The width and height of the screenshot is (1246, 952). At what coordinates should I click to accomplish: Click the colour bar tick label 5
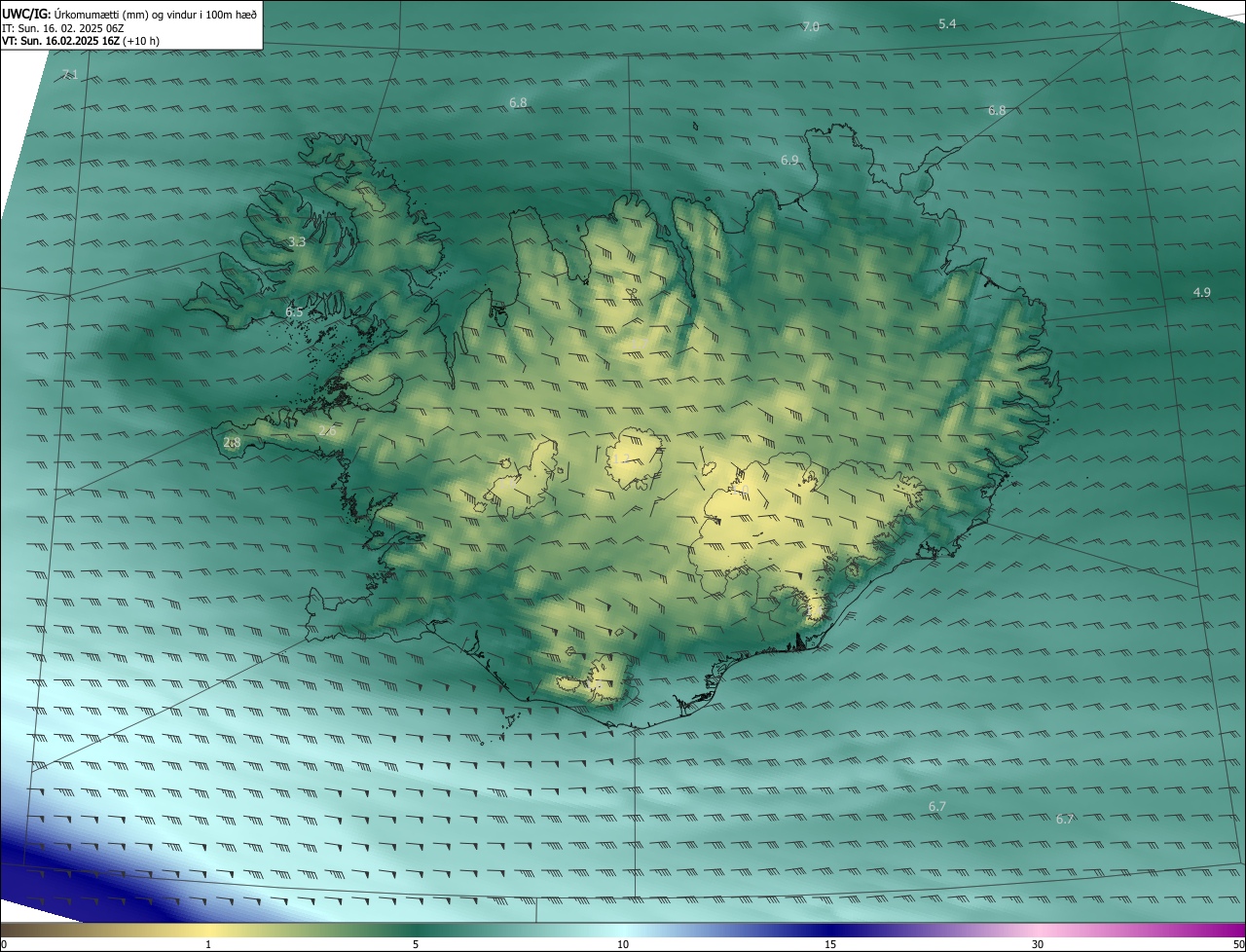[416, 945]
